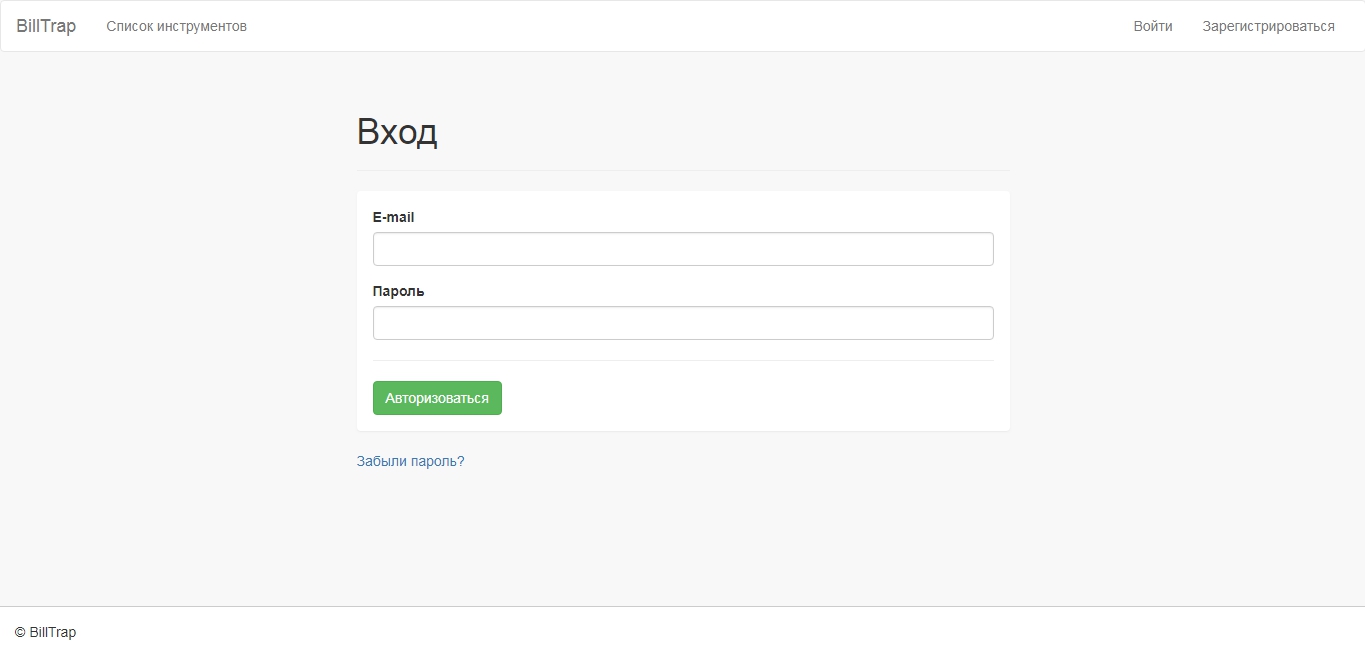The height and width of the screenshot is (654, 1365).
Task: Select the tools list link in navbar
Action: [x=176, y=26]
